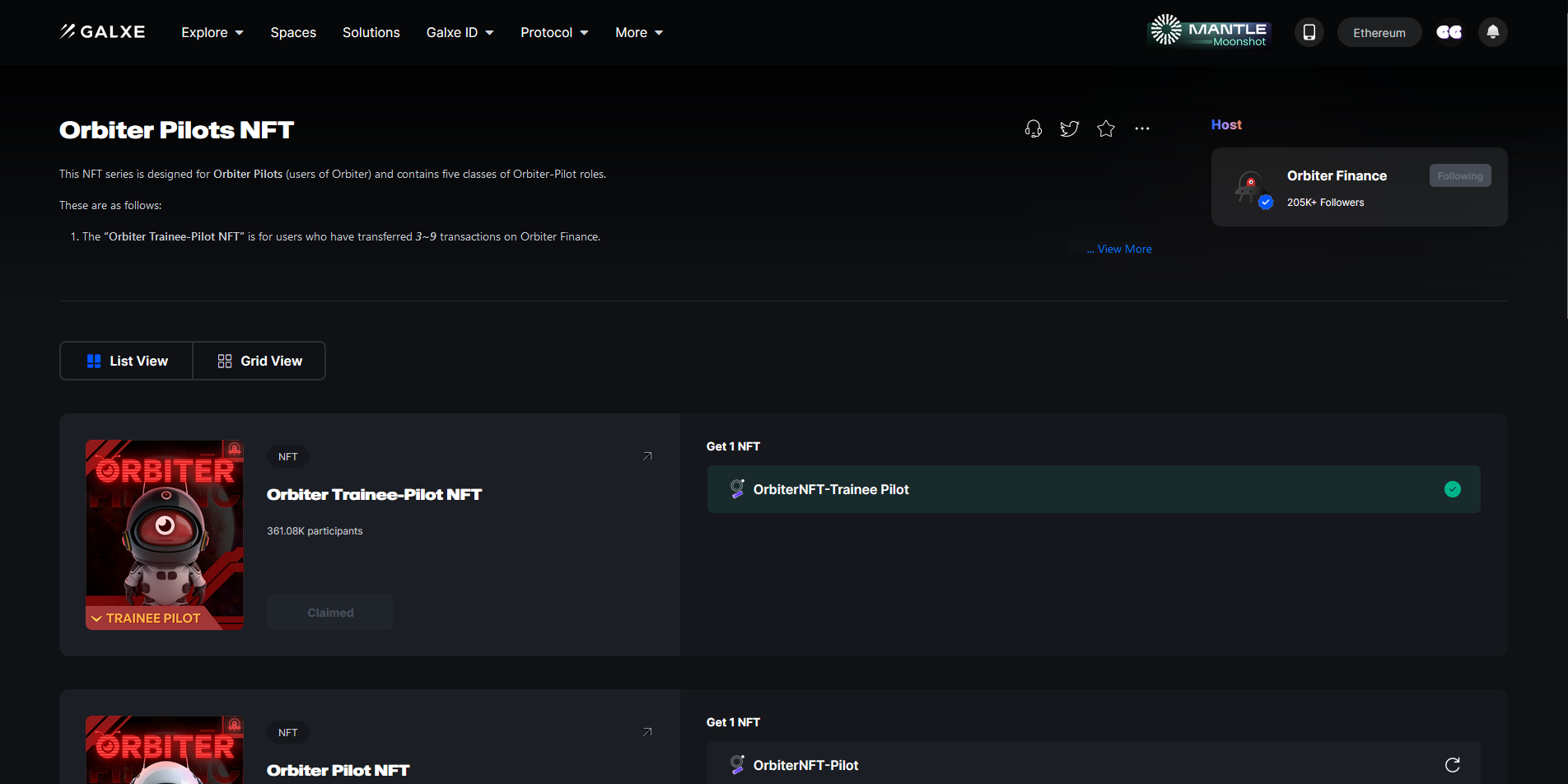This screenshot has width=1568, height=784.
Task: Open Orbiter Trainee-Pilot NFT via arrow icon
Action: coord(647,456)
